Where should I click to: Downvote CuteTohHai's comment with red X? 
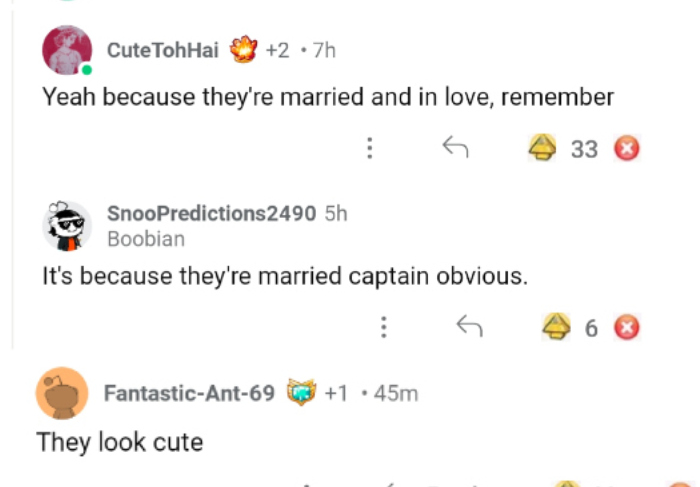pos(627,149)
